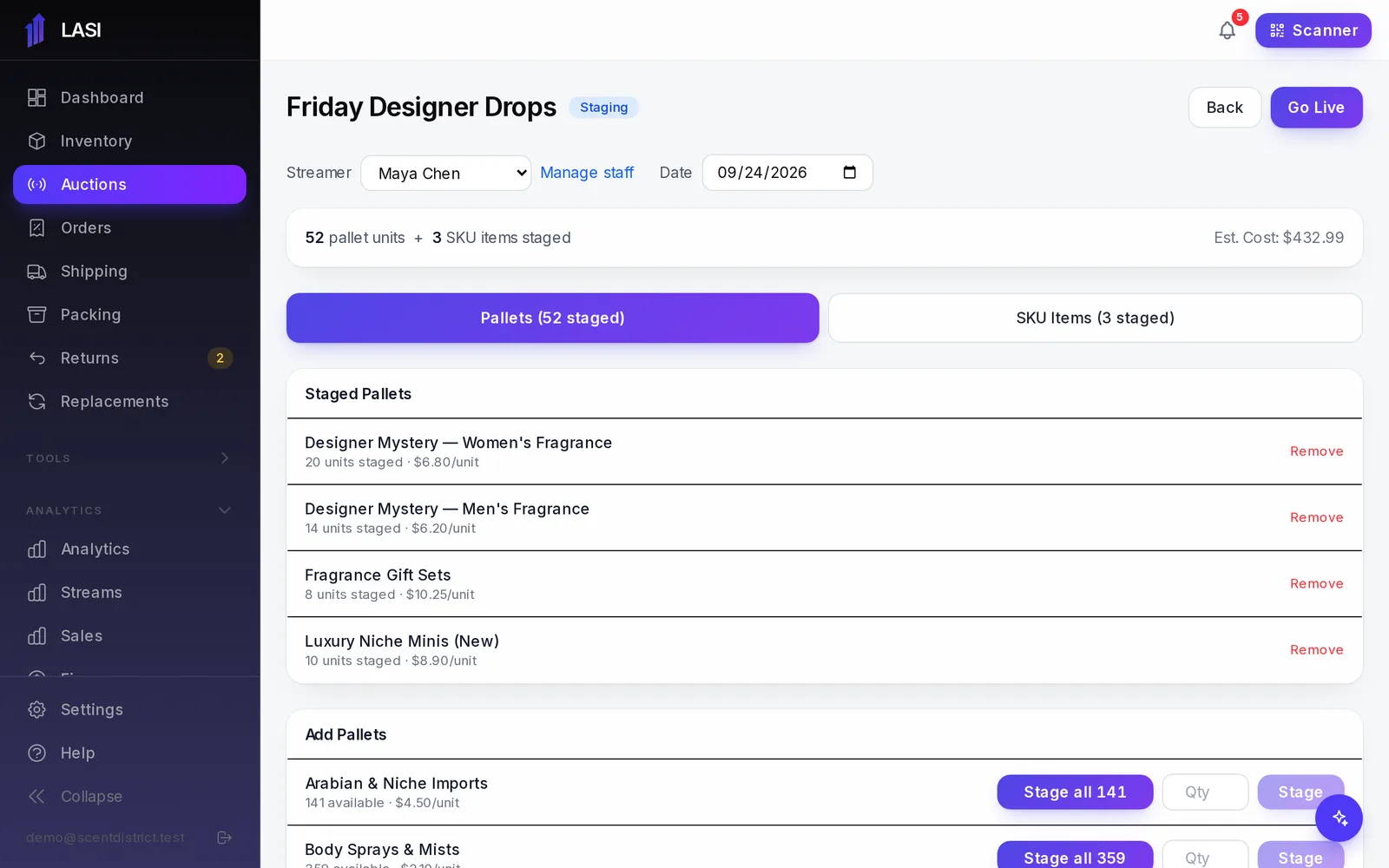
Task: Click the Go Live button
Action: [x=1316, y=108]
